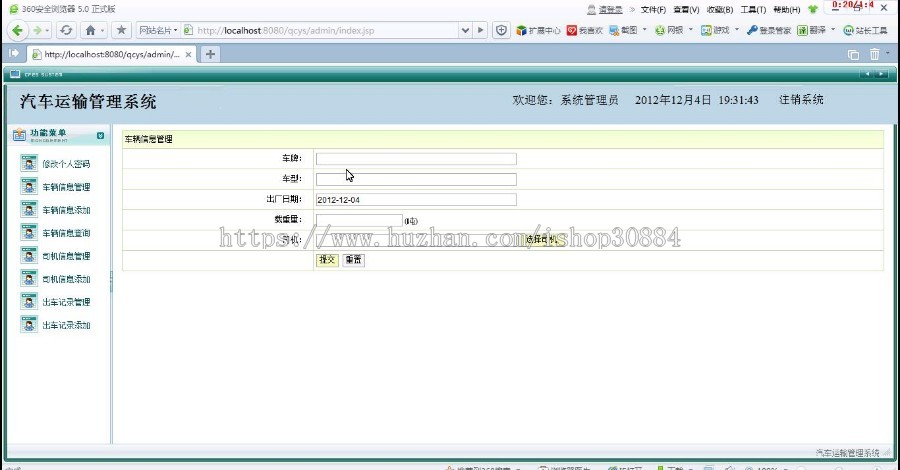Reset the form with 重置
This screenshot has height=470, width=900.
(x=354, y=260)
